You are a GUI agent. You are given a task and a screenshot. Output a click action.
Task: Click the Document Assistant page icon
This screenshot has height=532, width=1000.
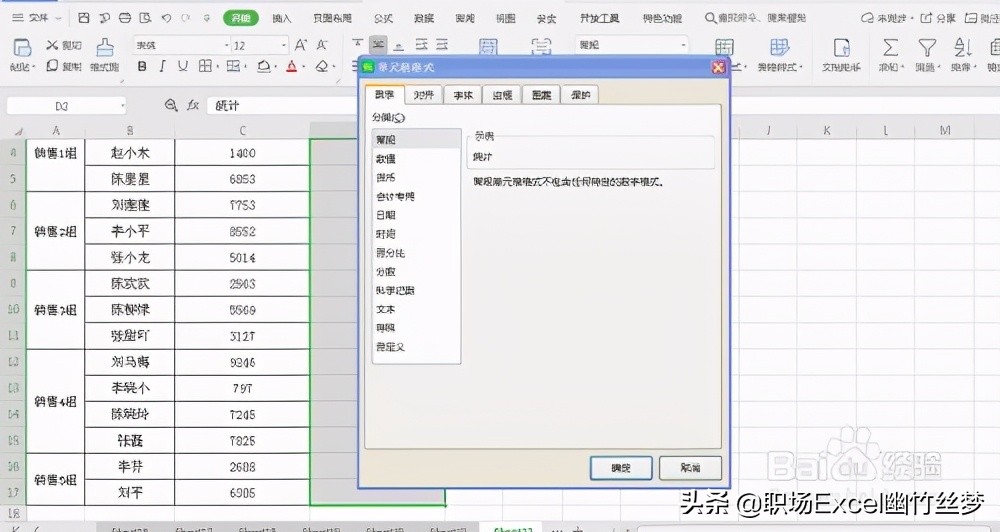tap(841, 47)
